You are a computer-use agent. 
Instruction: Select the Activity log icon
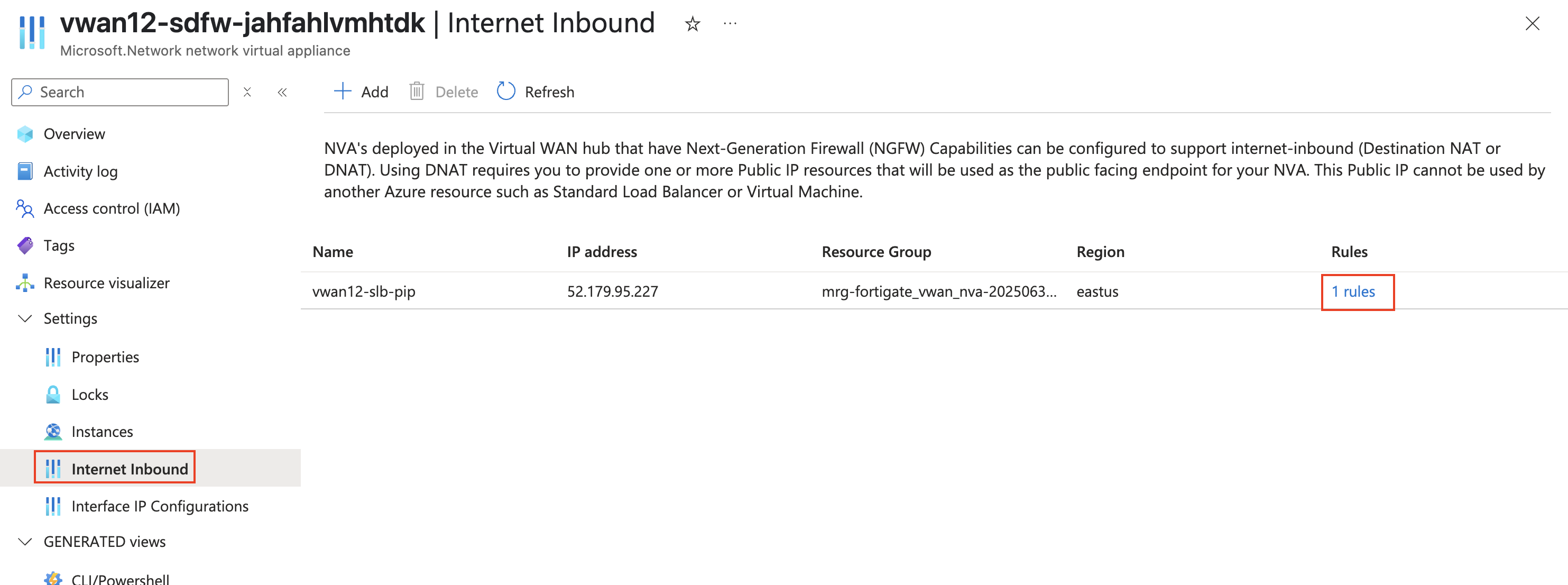coord(25,171)
